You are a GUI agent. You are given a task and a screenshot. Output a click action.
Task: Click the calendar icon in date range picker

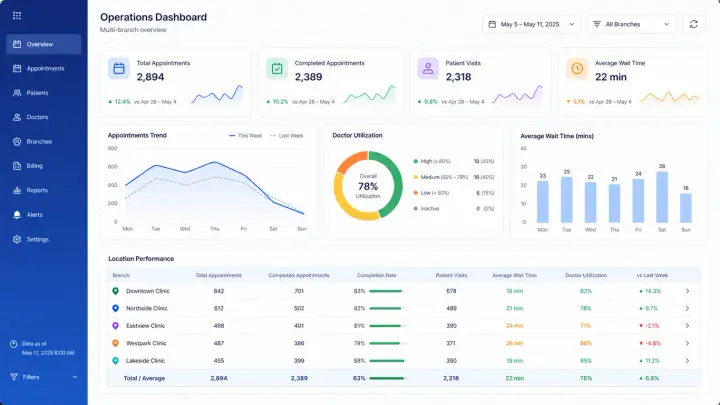coord(492,24)
